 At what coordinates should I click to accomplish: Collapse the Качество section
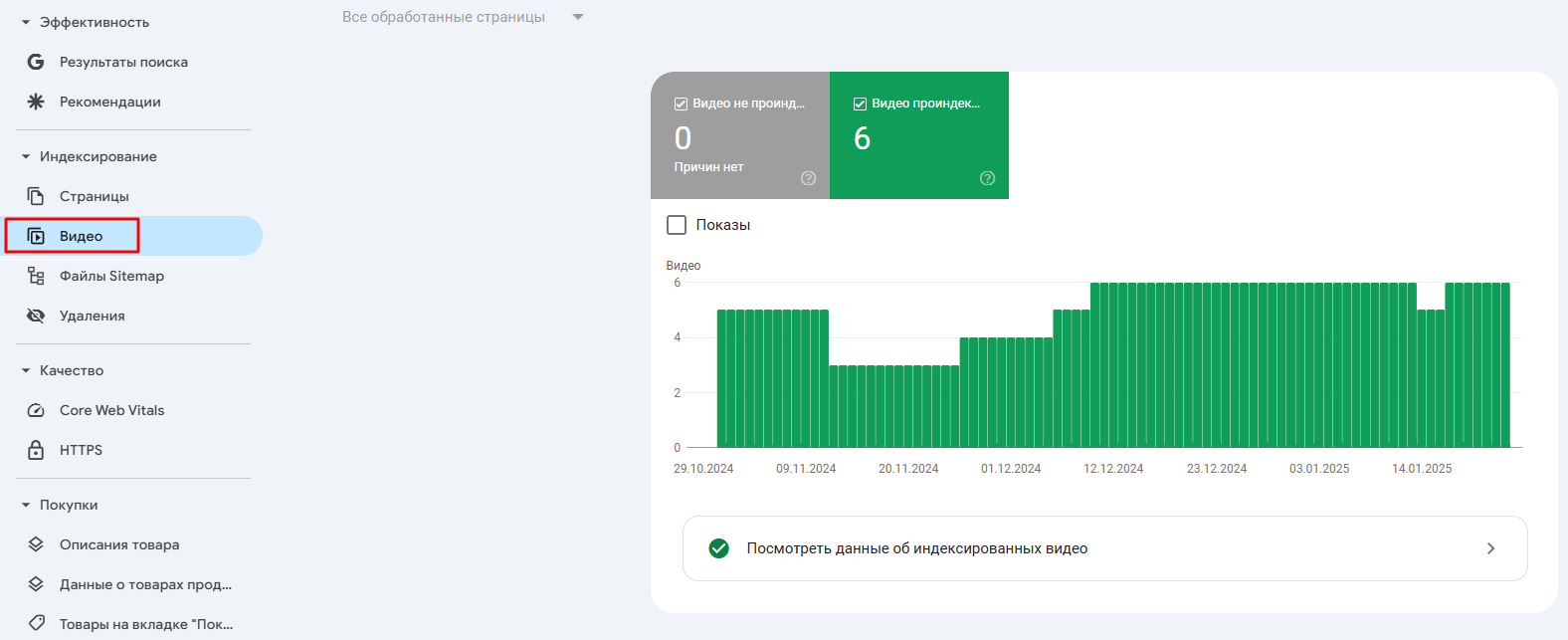pyautogui.click(x=26, y=370)
